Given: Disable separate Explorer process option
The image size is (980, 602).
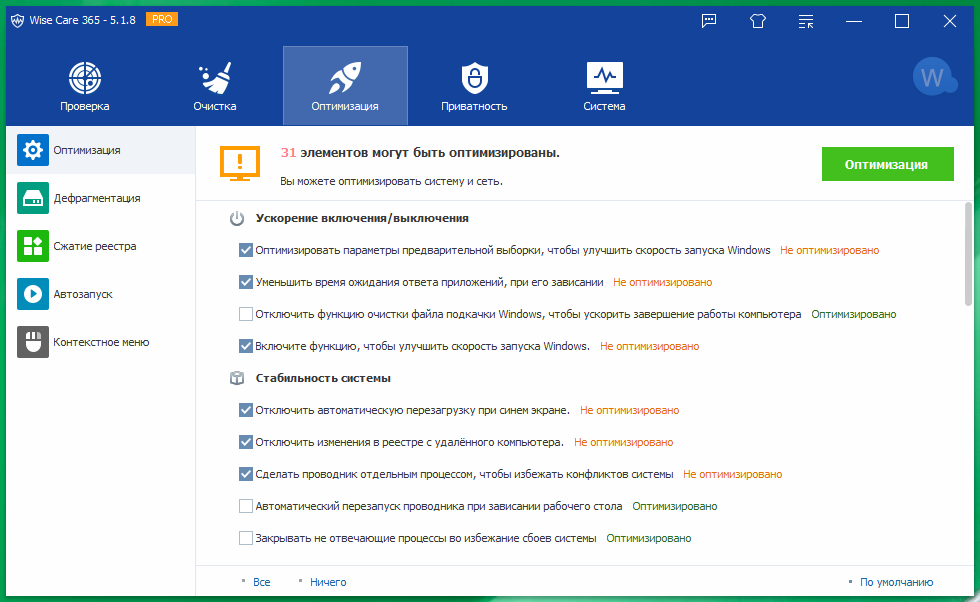Looking at the screenshot, I should tap(245, 474).
